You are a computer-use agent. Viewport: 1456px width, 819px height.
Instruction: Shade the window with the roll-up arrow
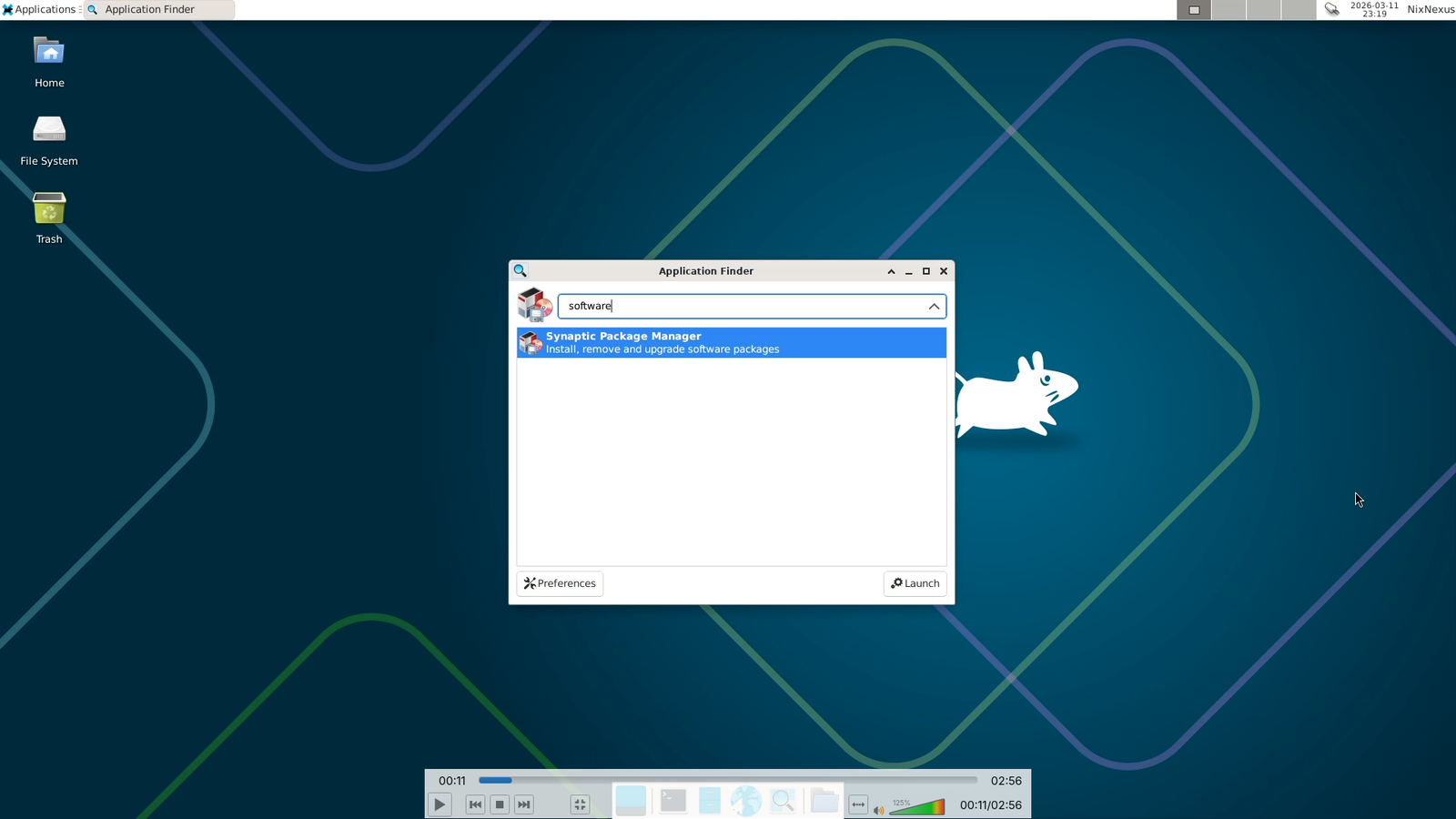890,271
